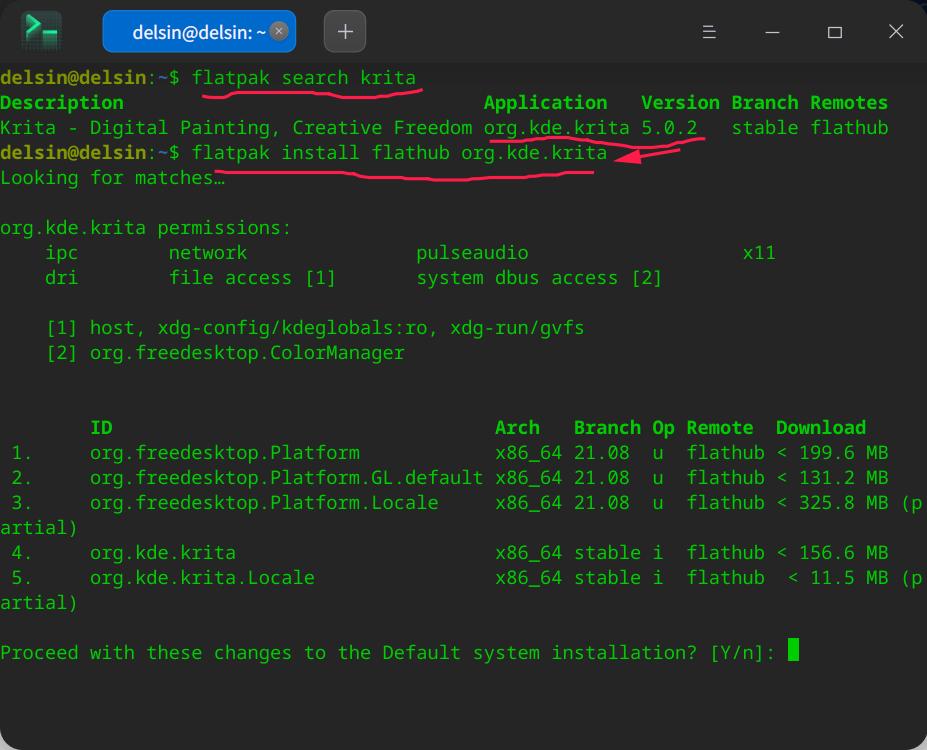Click 'system dbus access [2]' permission
This screenshot has height=750, width=927.
coord(539,278)
